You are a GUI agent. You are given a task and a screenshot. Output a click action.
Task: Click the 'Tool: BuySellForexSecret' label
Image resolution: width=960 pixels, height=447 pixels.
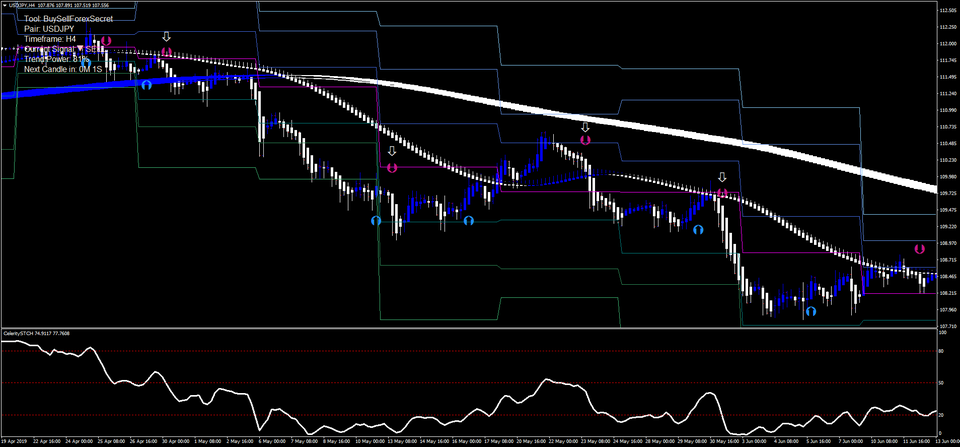pos(69,19)
